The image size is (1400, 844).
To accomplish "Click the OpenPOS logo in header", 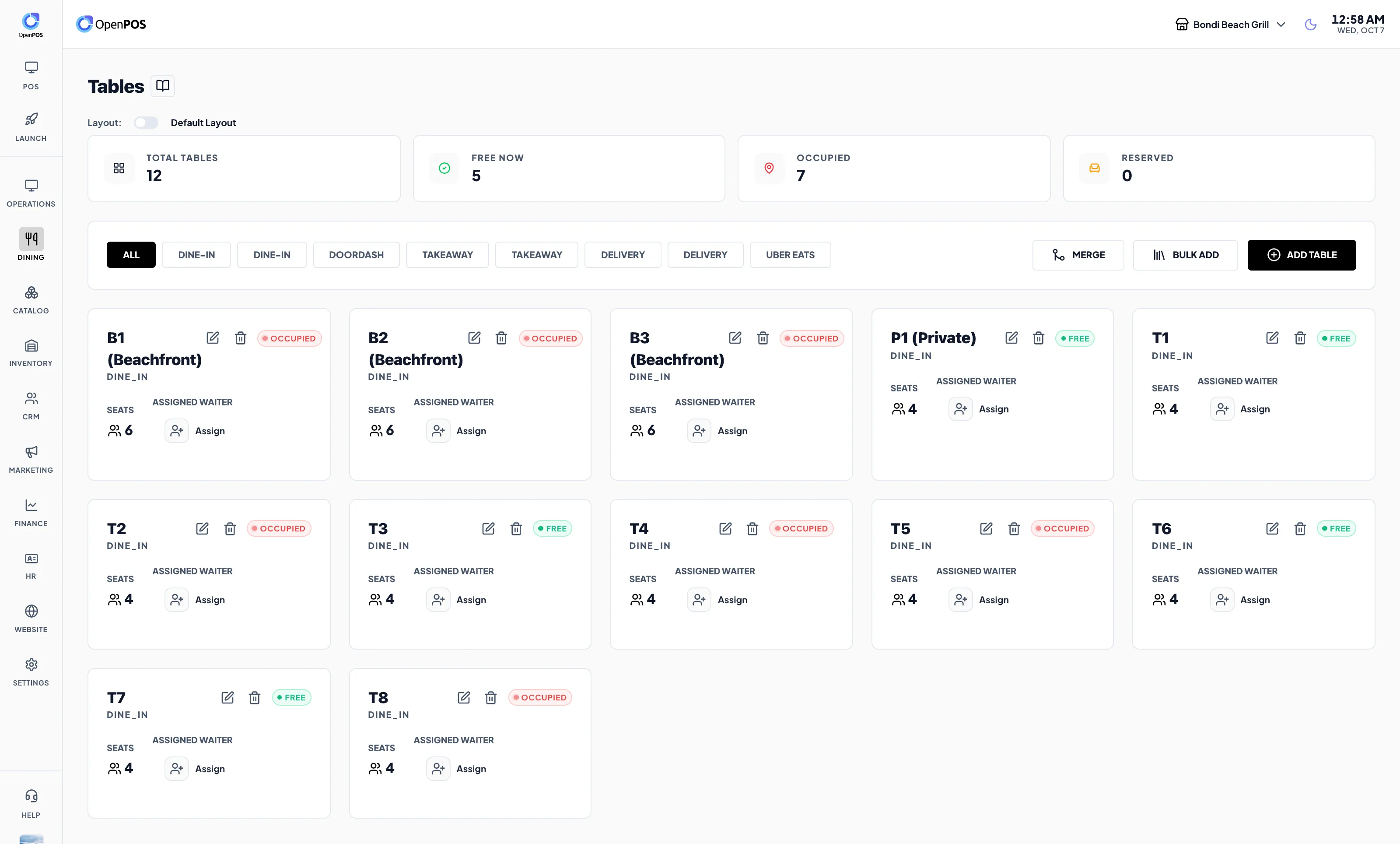I will (x=112, y=24).
